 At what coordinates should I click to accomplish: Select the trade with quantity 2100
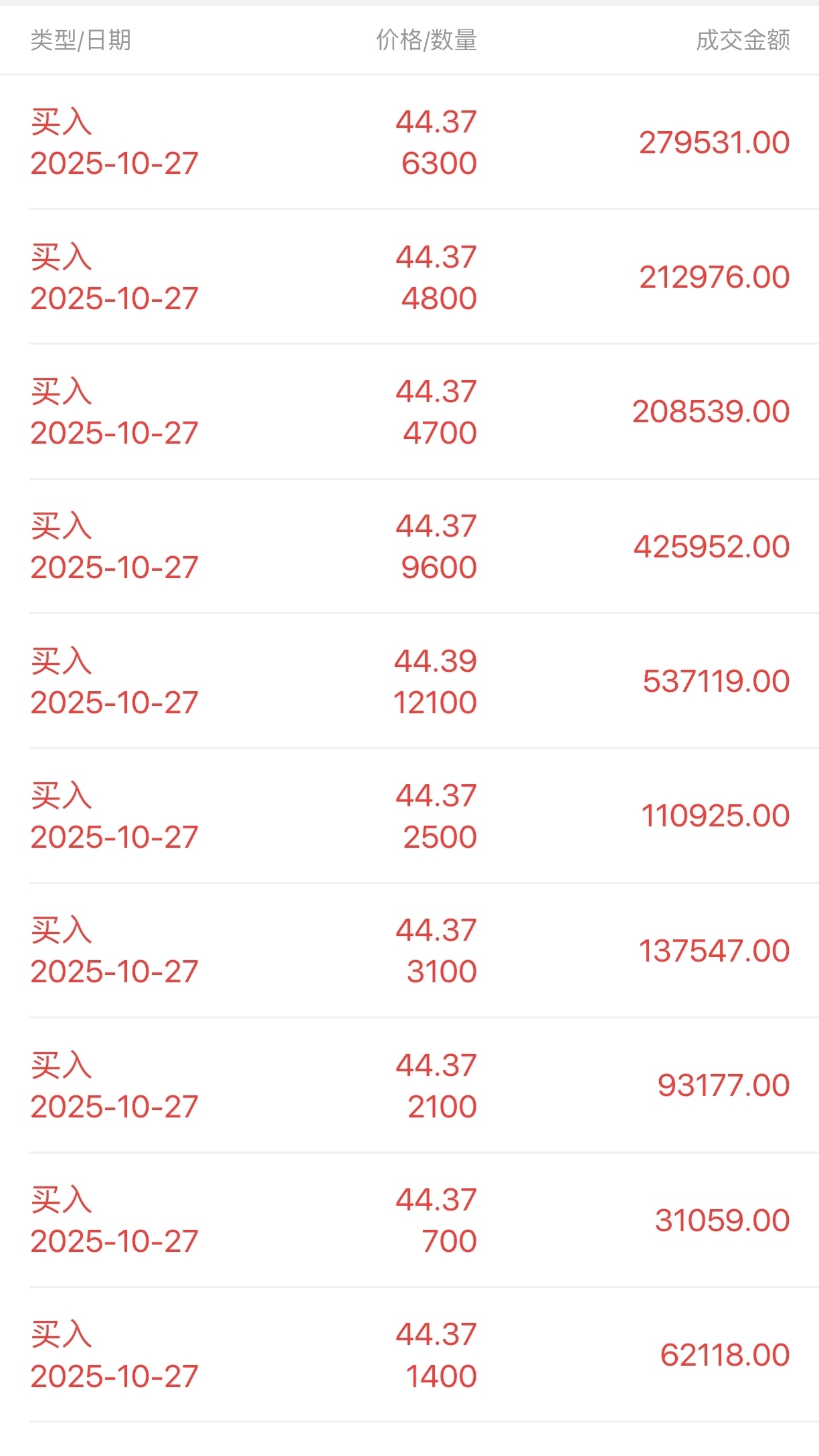[x=409, y=1085]
